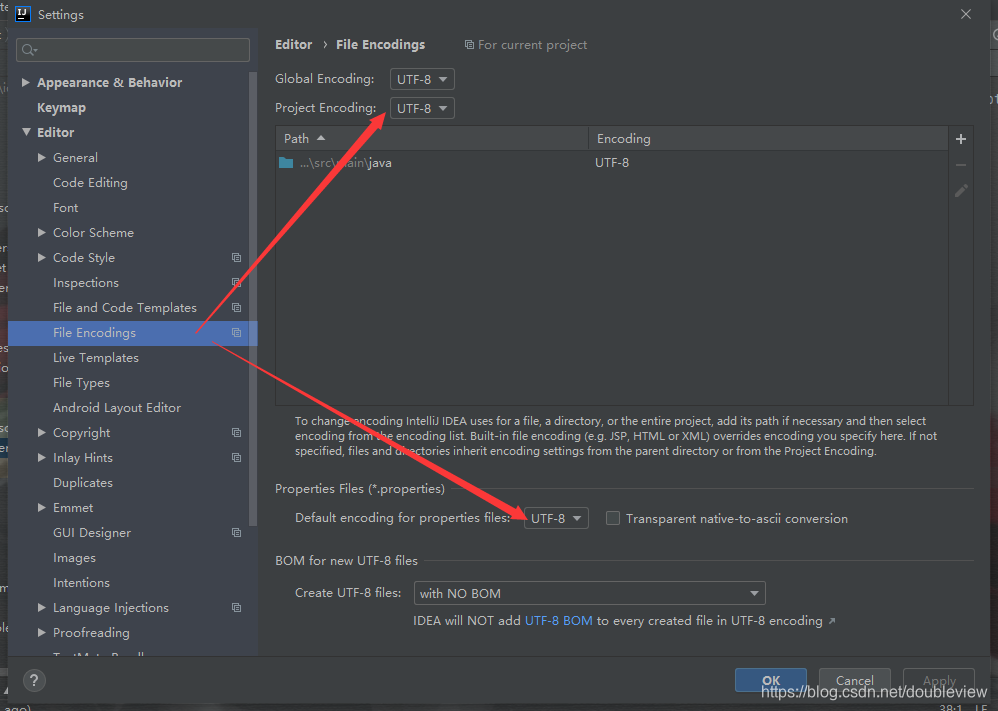Click Editor in the breadcrumb
This screenshot has width=998, height=711.
(293, 45)
